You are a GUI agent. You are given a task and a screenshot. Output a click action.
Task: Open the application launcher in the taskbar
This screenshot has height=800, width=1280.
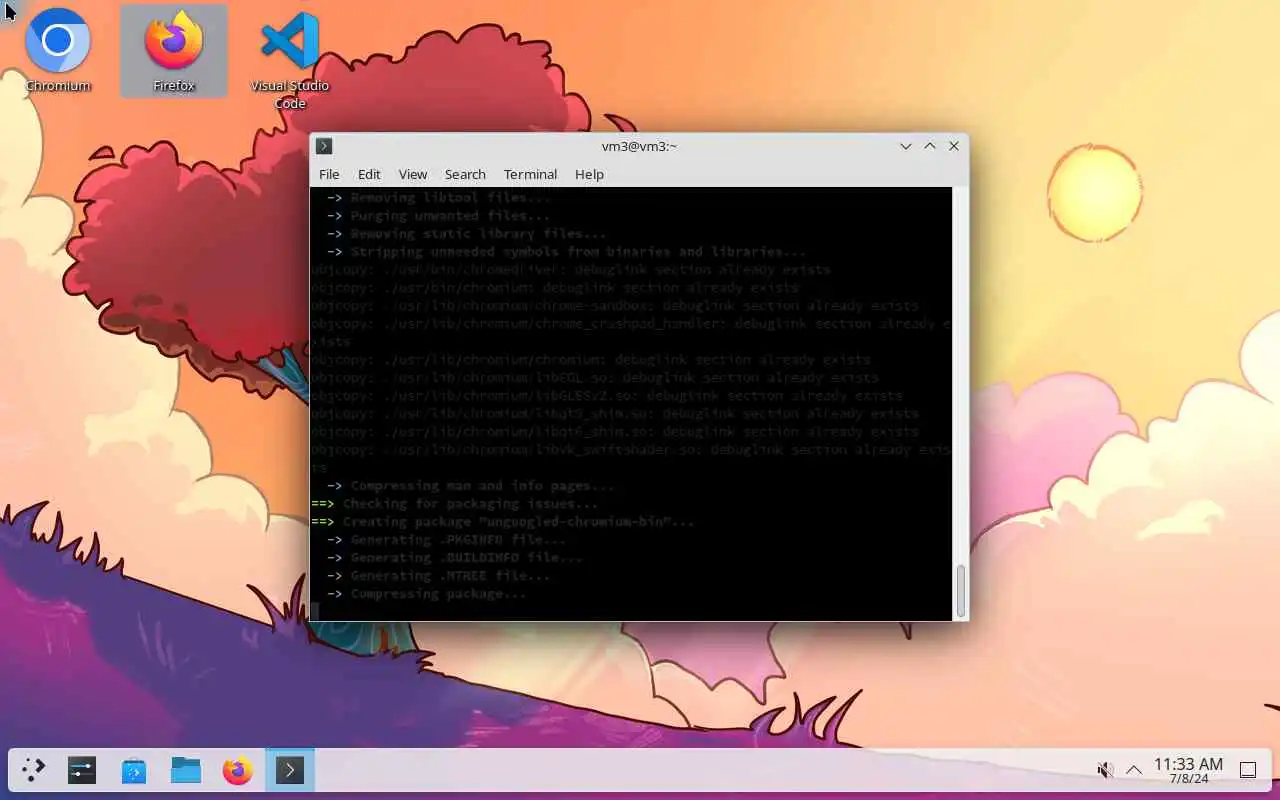coord(34,770)
